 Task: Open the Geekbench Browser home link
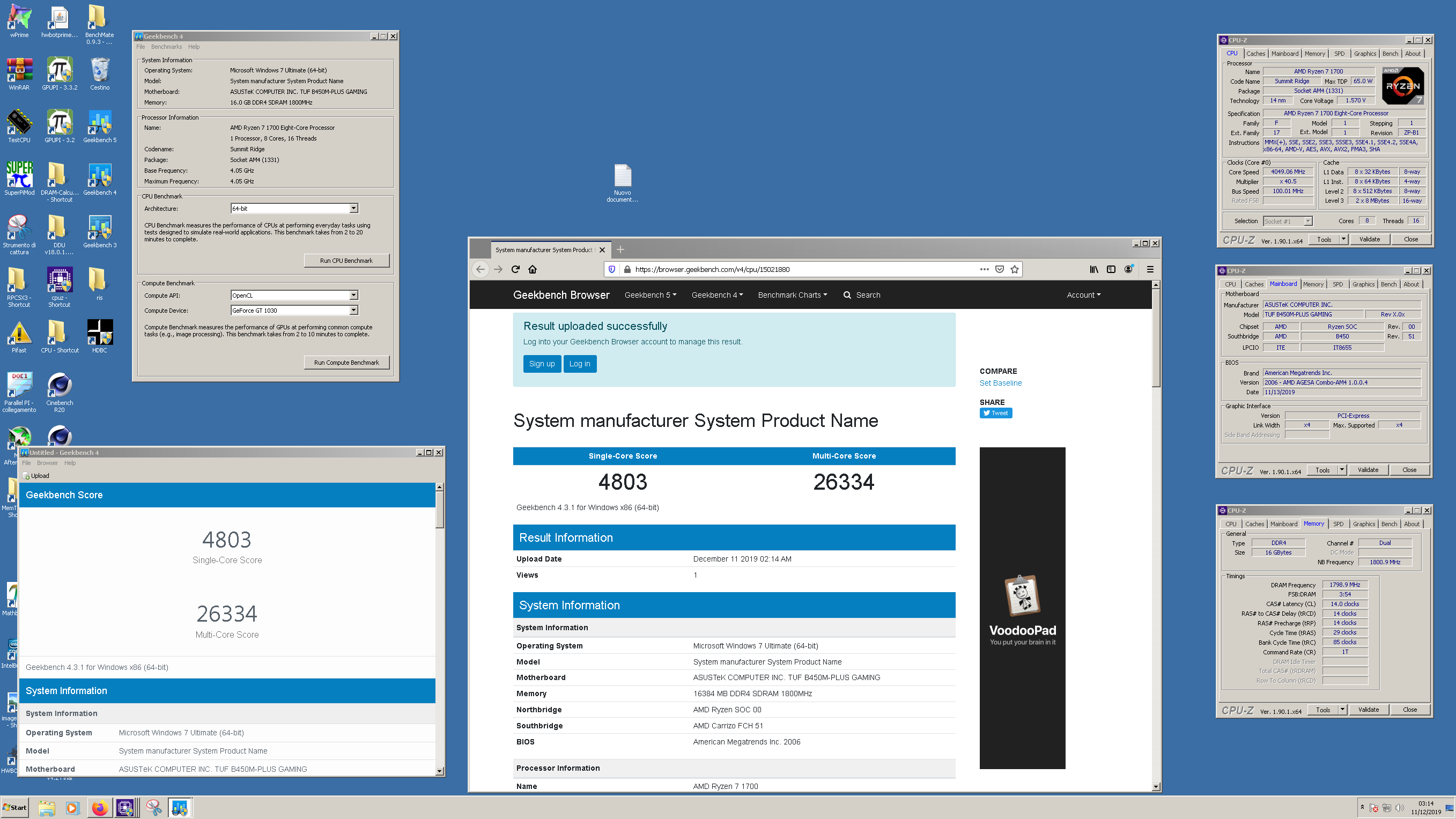(561, 295)
